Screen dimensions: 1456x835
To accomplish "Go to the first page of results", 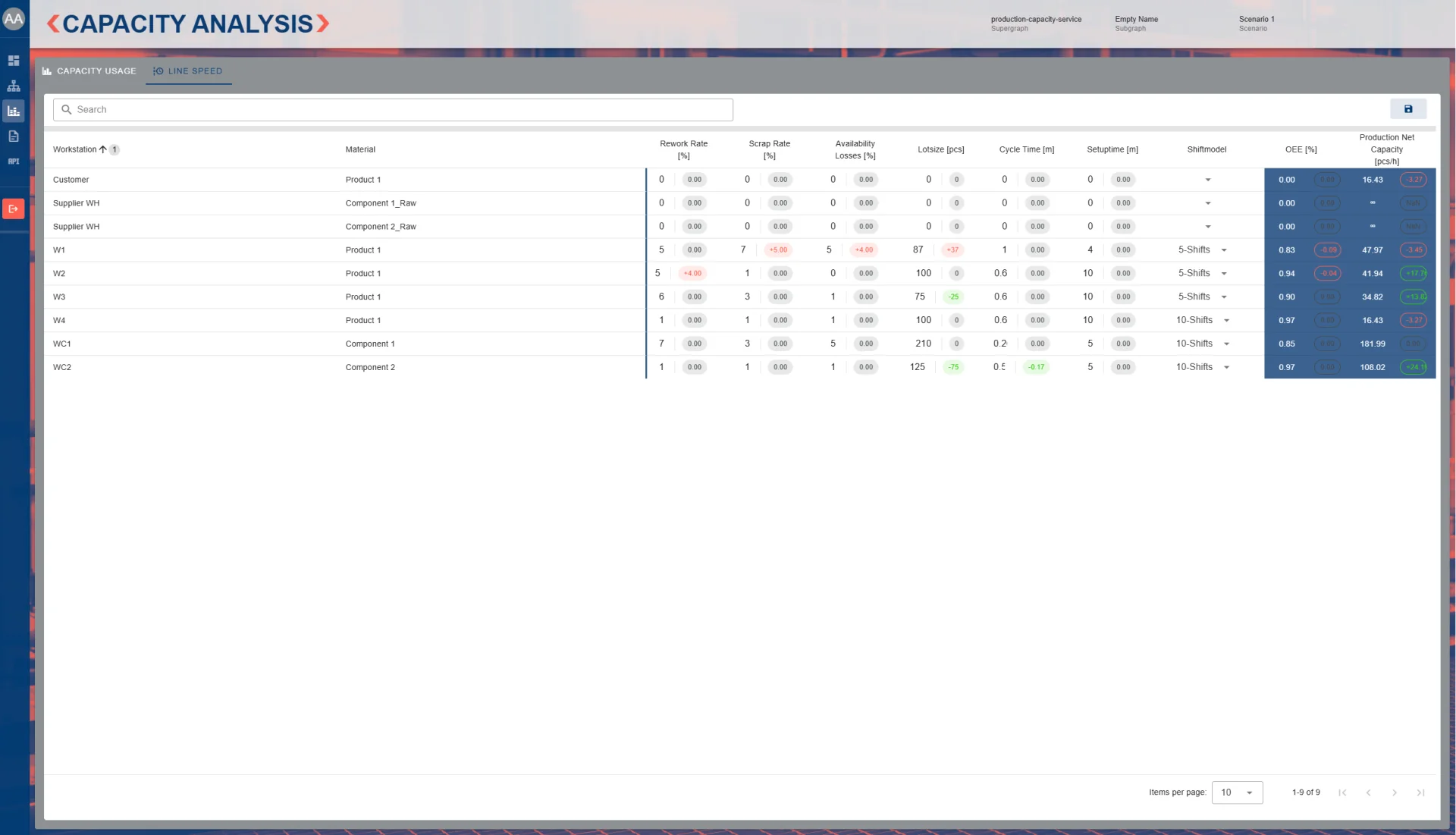I will (1342, 793).
